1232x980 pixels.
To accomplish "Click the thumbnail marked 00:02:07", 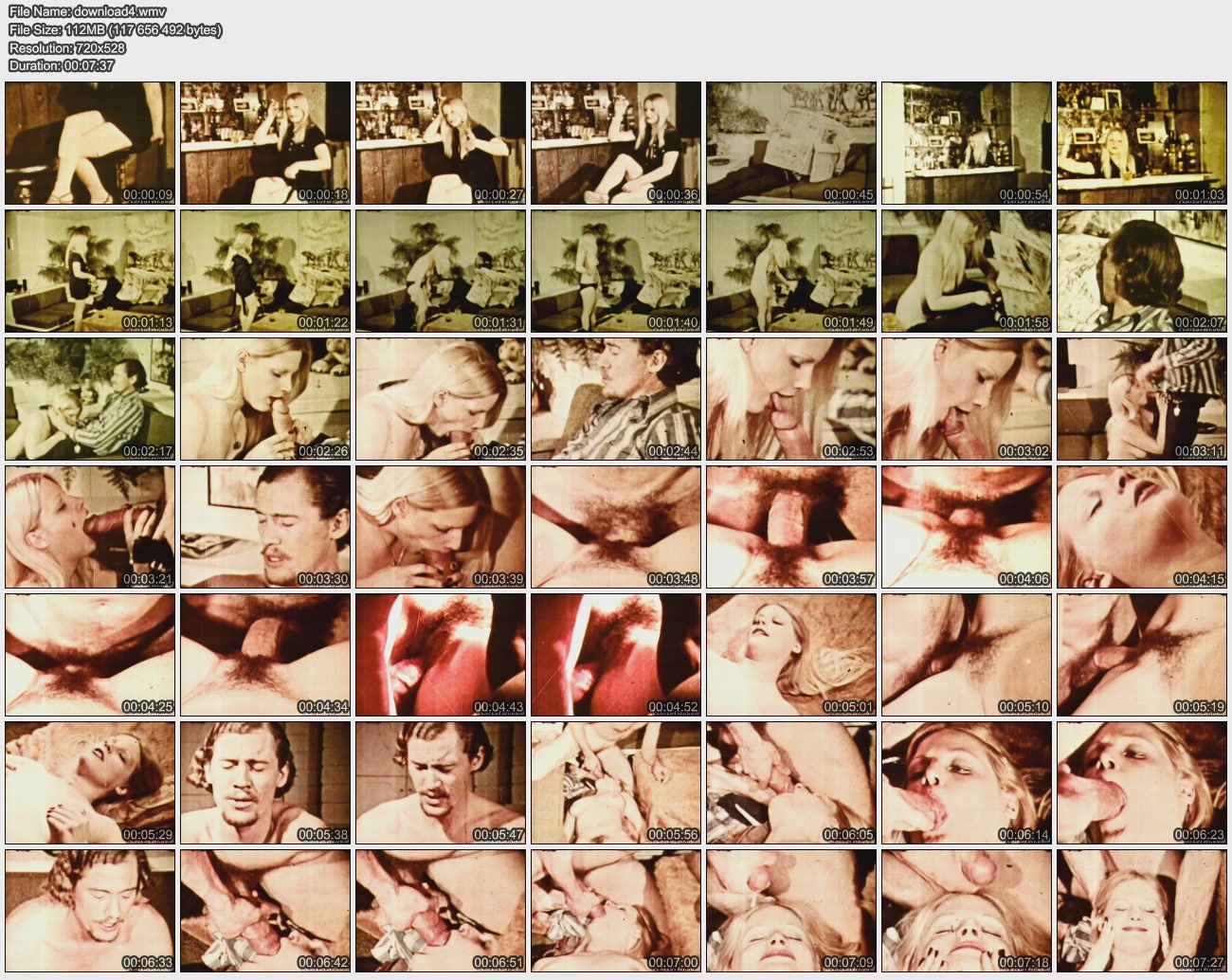I will coord(1142,271).
